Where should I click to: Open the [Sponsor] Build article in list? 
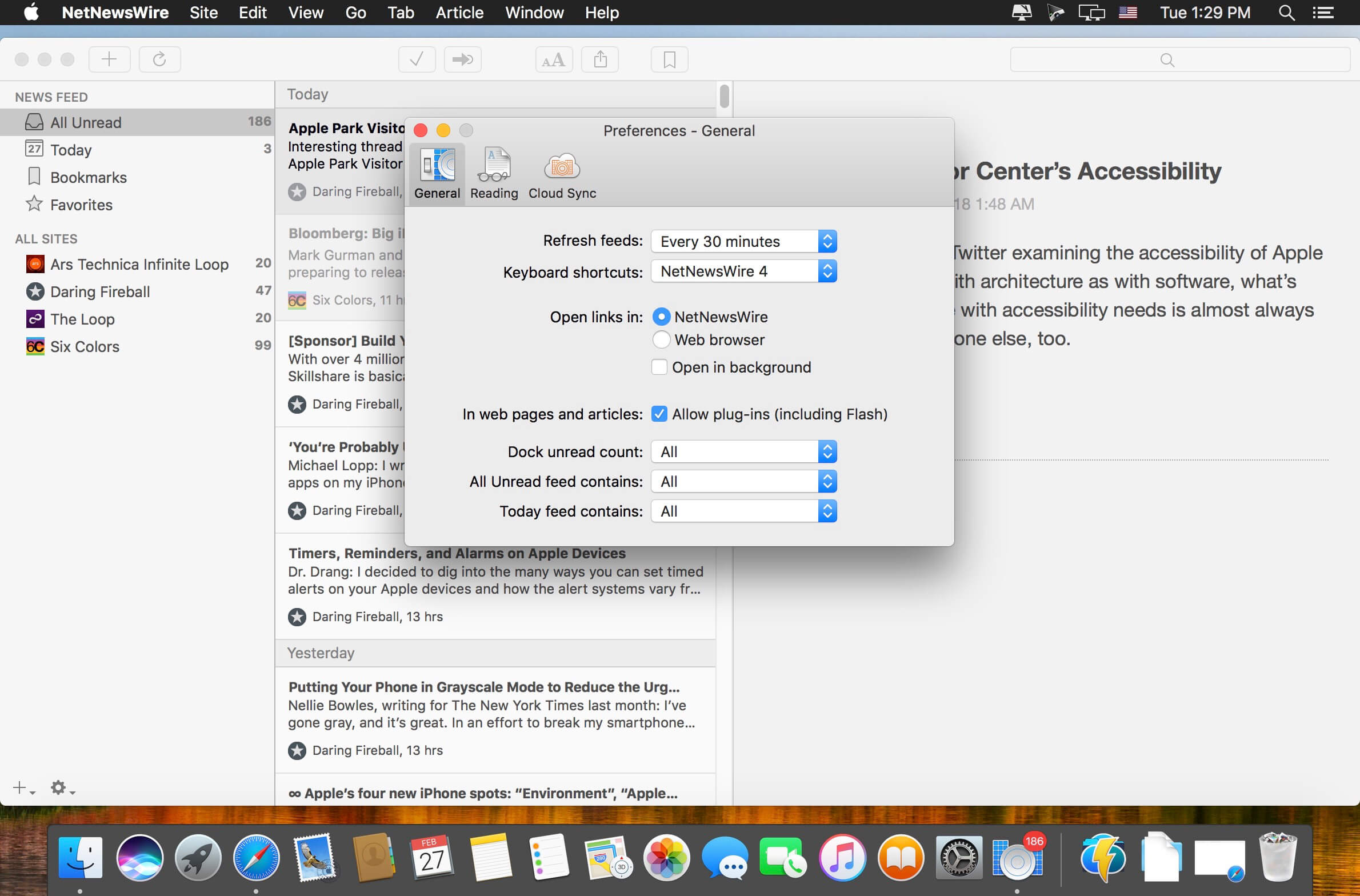point(341,374)
